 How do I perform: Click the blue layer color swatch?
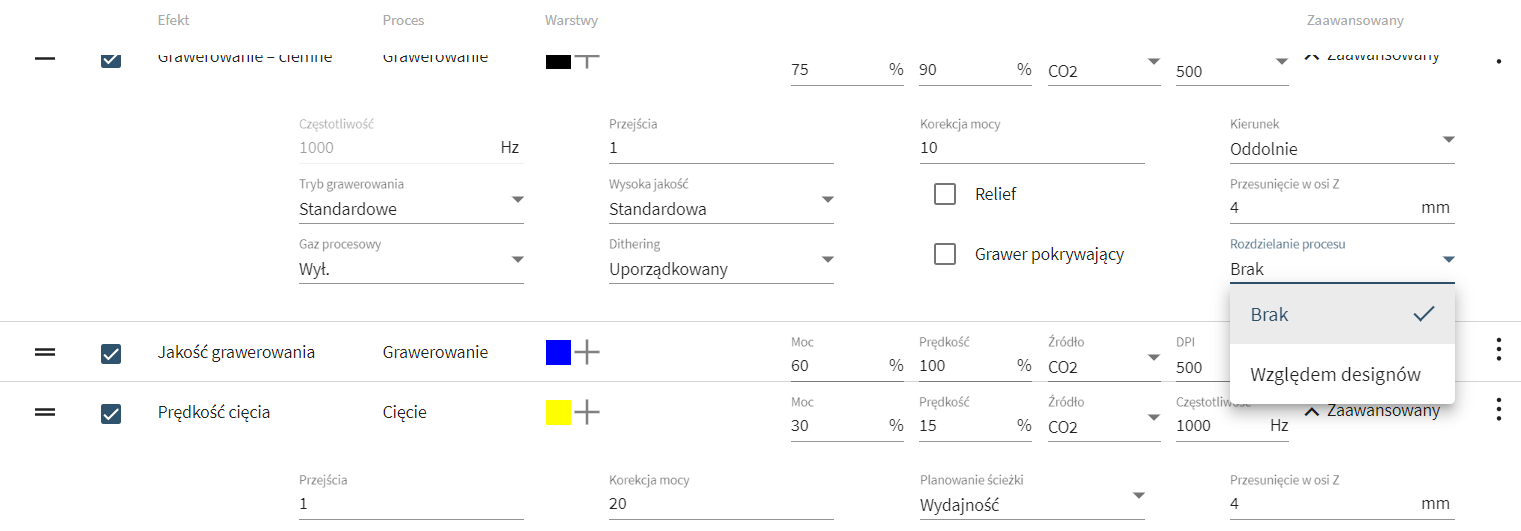click(558, 352)
